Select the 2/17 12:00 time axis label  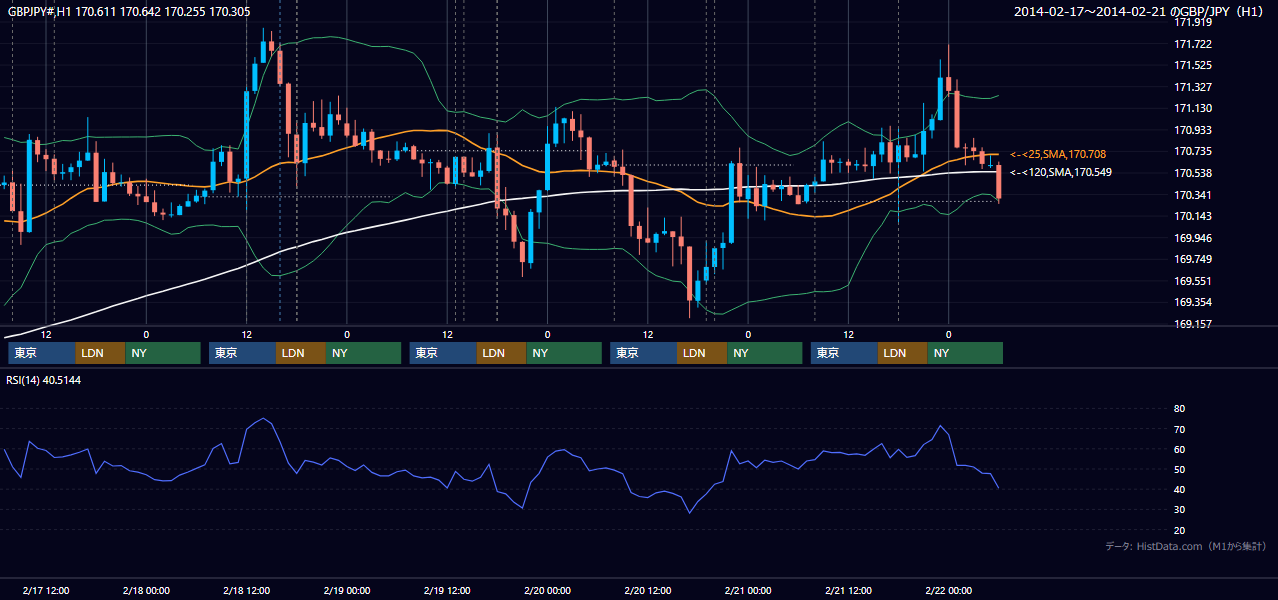(x=46, y=590)
